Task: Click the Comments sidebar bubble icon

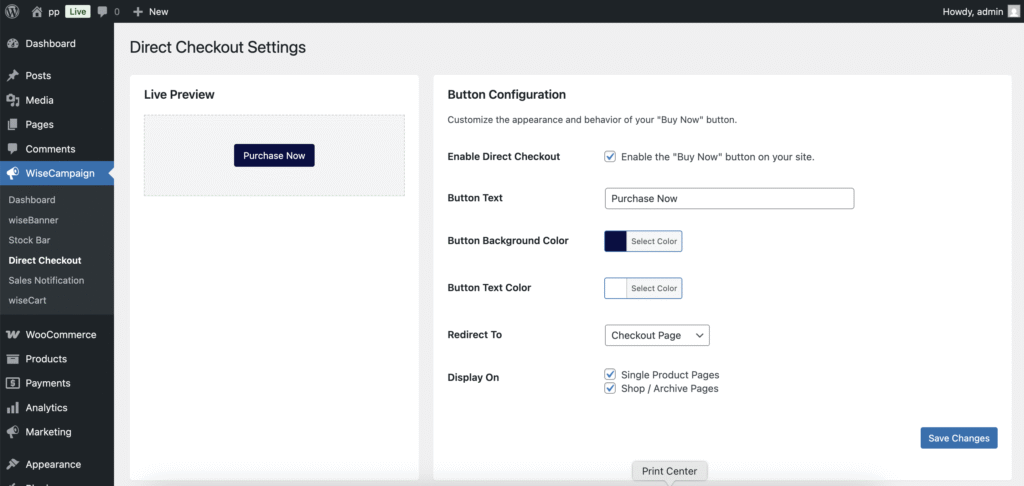Action: [12, 148]
